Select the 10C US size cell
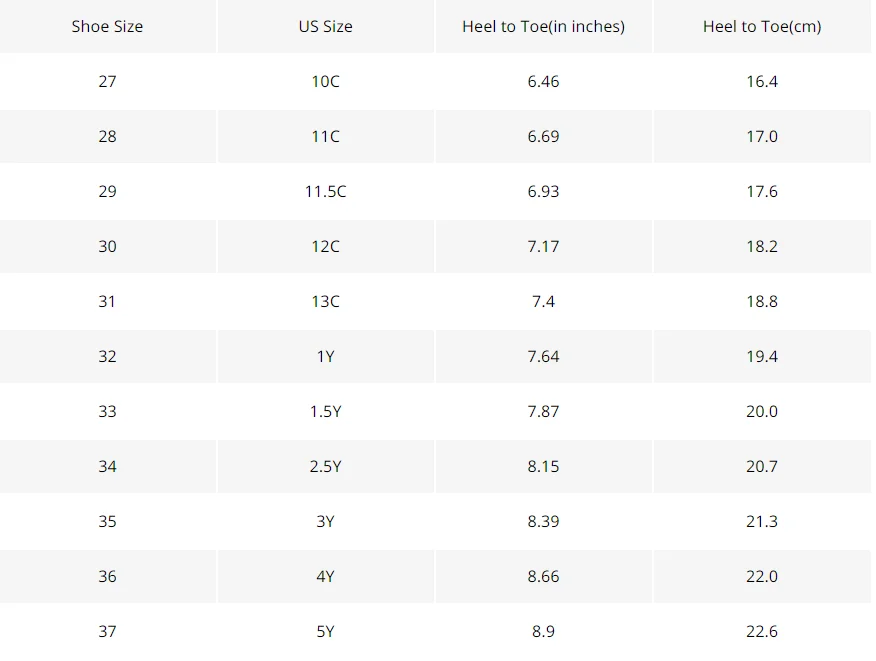876x661 pixels. point(326,82)
